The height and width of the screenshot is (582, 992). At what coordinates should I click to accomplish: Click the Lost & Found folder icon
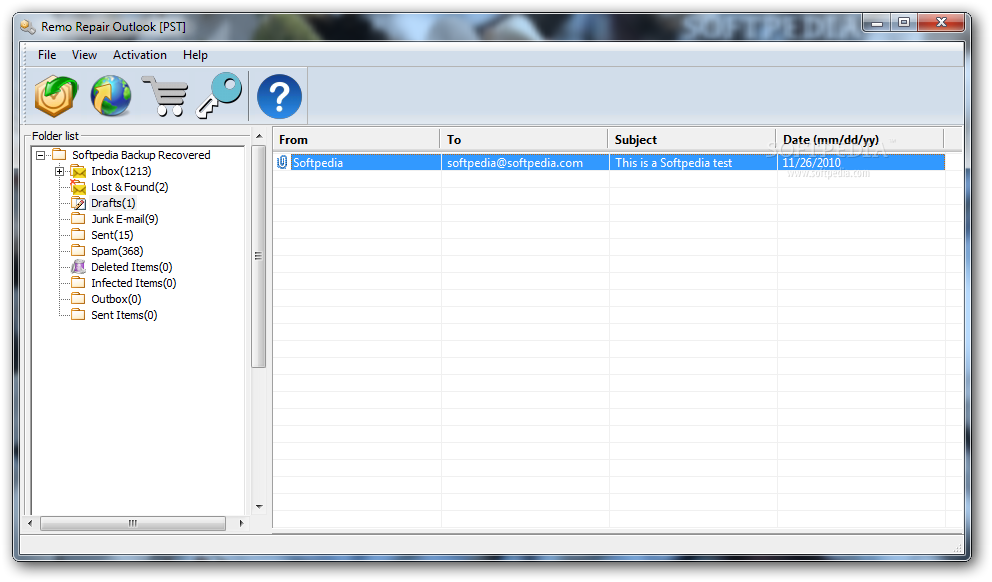(x=78, y=187)
